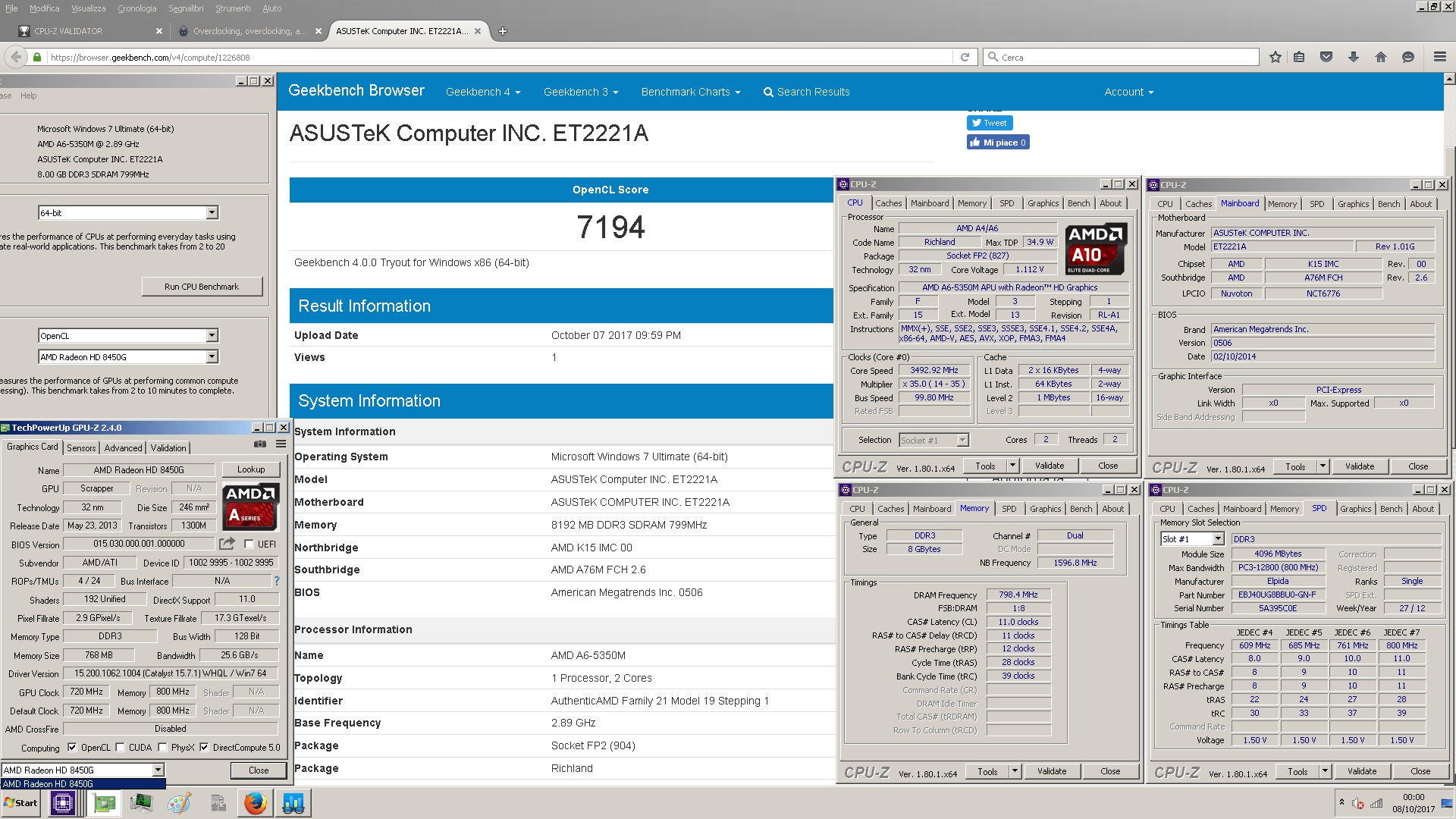Open the Account dropdown menu
This screenshot has width=1456, height=819.
click(1129, 92)
